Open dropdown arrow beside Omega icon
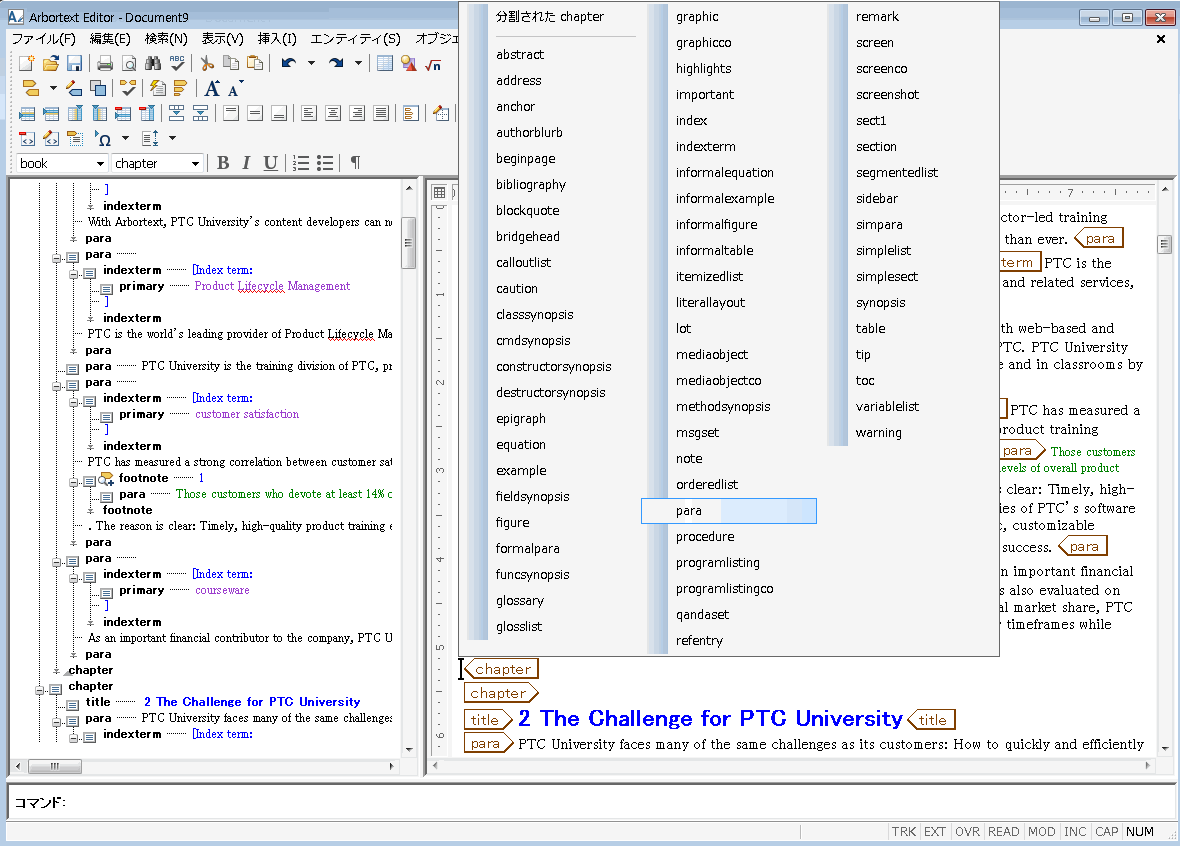The width and height of the screenshot is (1180, 846). [x=125, y=138]
